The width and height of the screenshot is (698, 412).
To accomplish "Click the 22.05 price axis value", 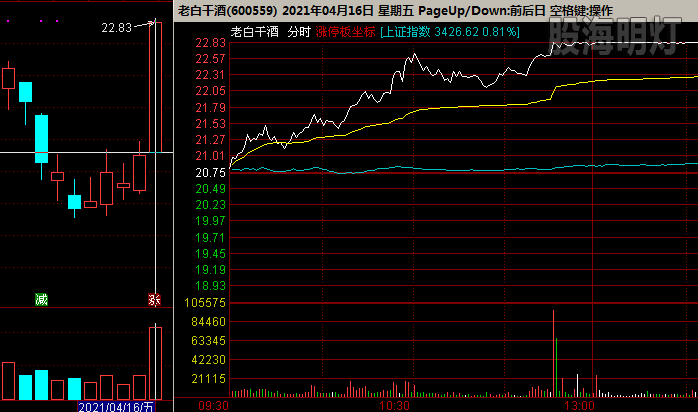I will pos(211,91).
